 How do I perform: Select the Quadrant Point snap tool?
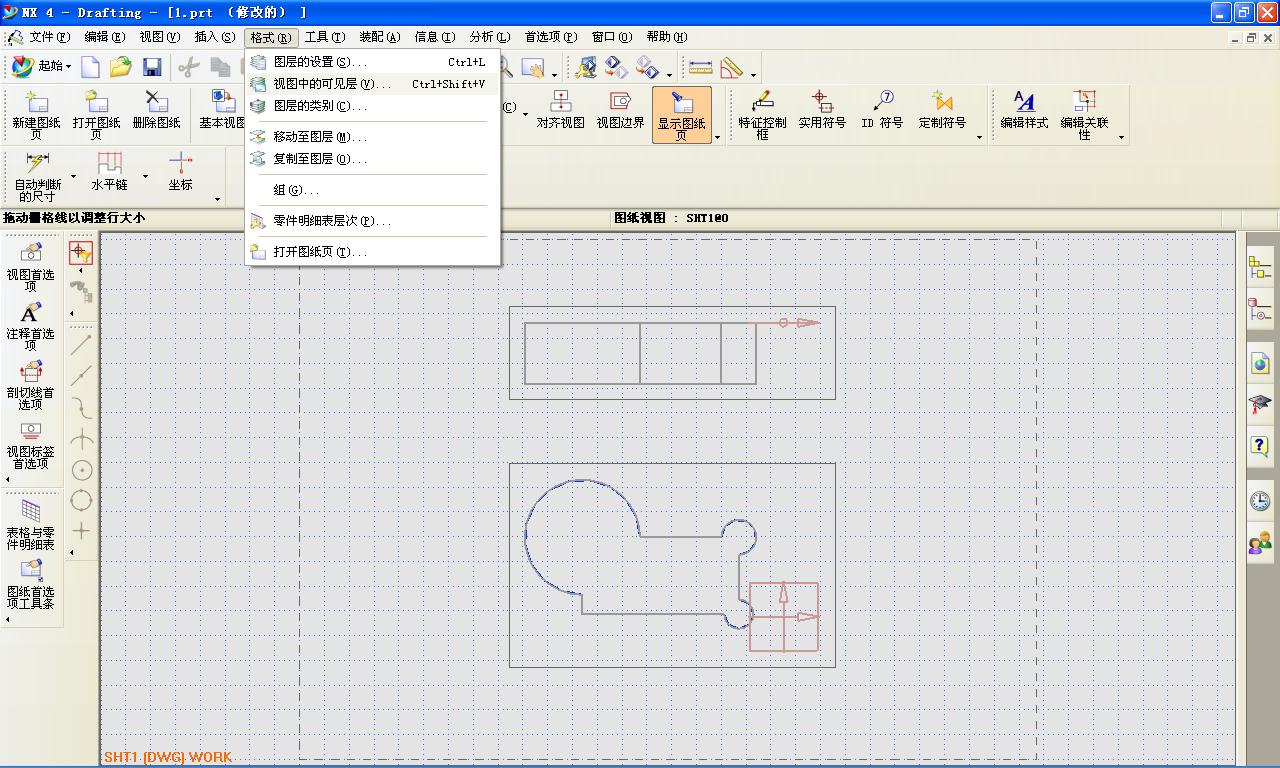coord(82,500)
